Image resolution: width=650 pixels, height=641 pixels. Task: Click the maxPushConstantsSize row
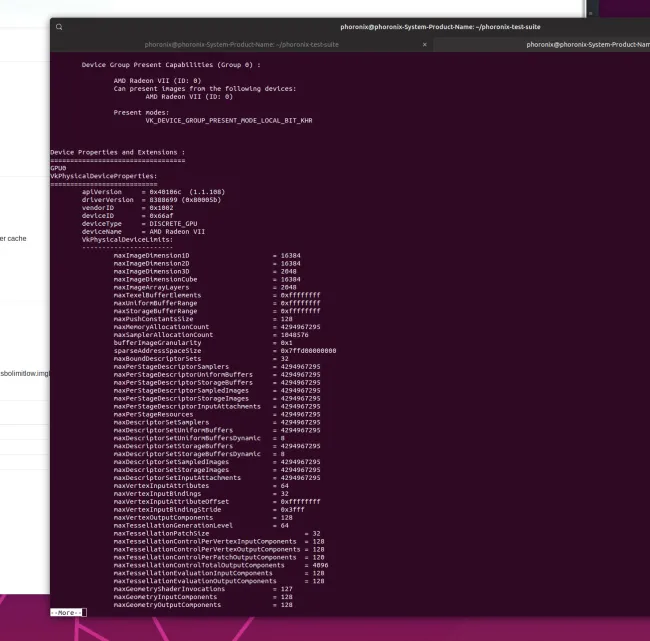[203, 319]
